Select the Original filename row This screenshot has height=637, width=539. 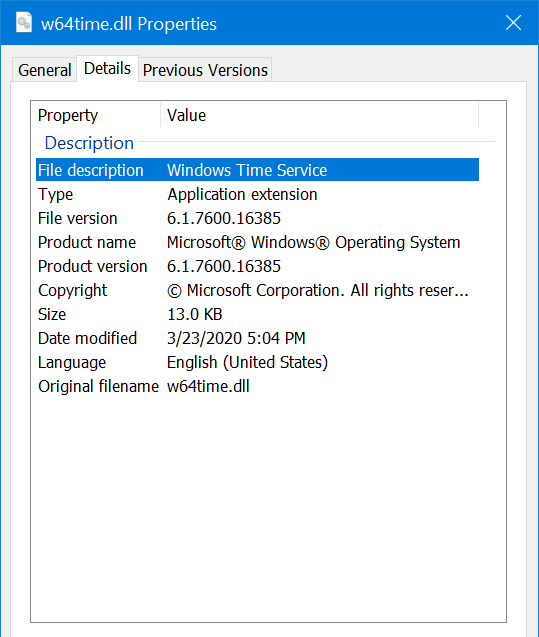tap(258, 386)
